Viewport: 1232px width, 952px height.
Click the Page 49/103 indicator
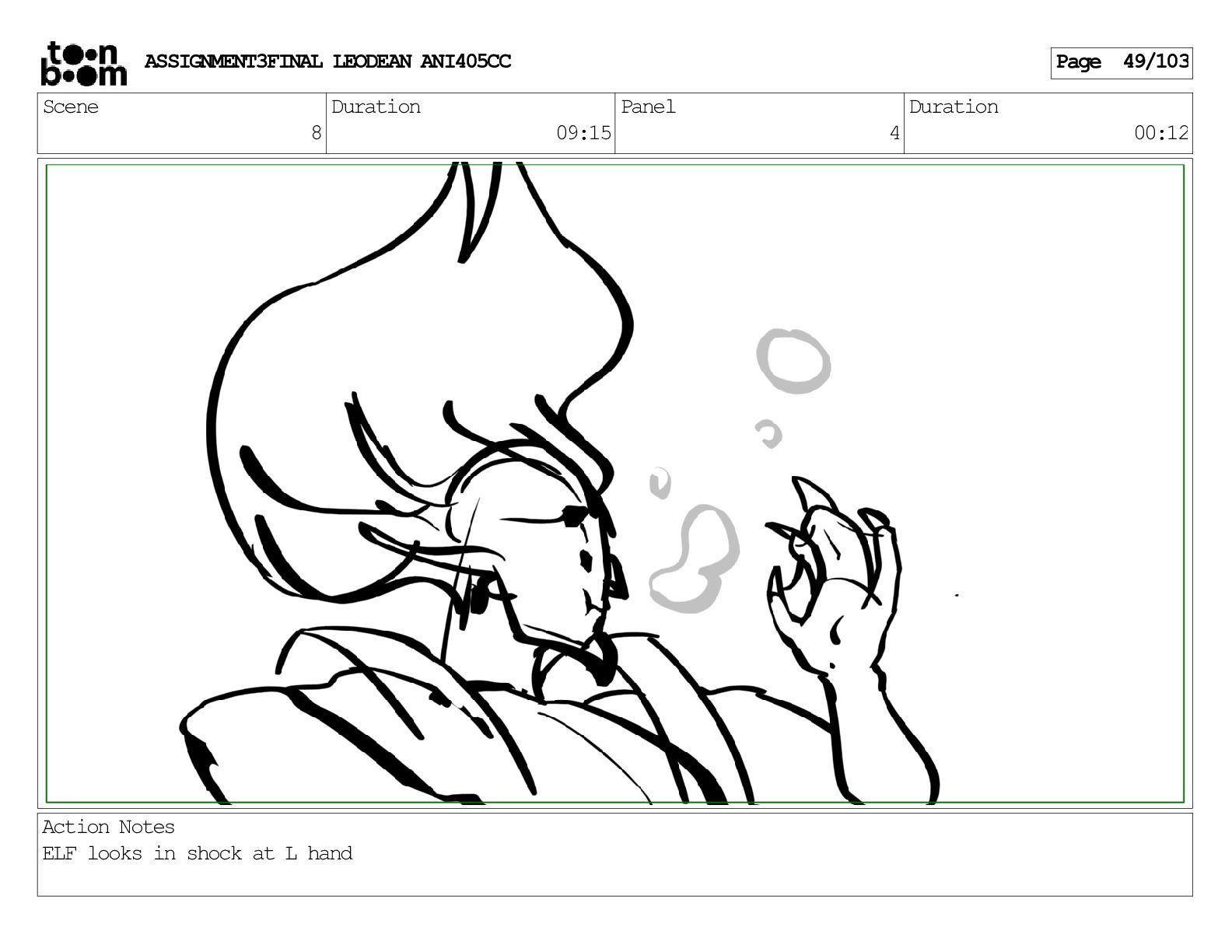1122,62
